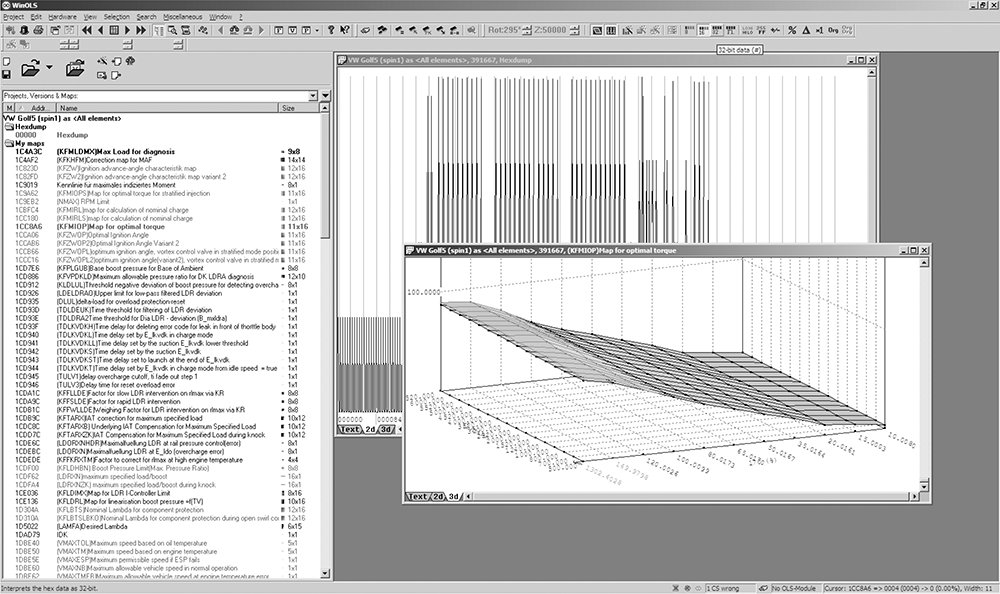Viewport: 1000px width, 594px height.
Task: Open the Hardware menu
Action: [x=62, y=17]
